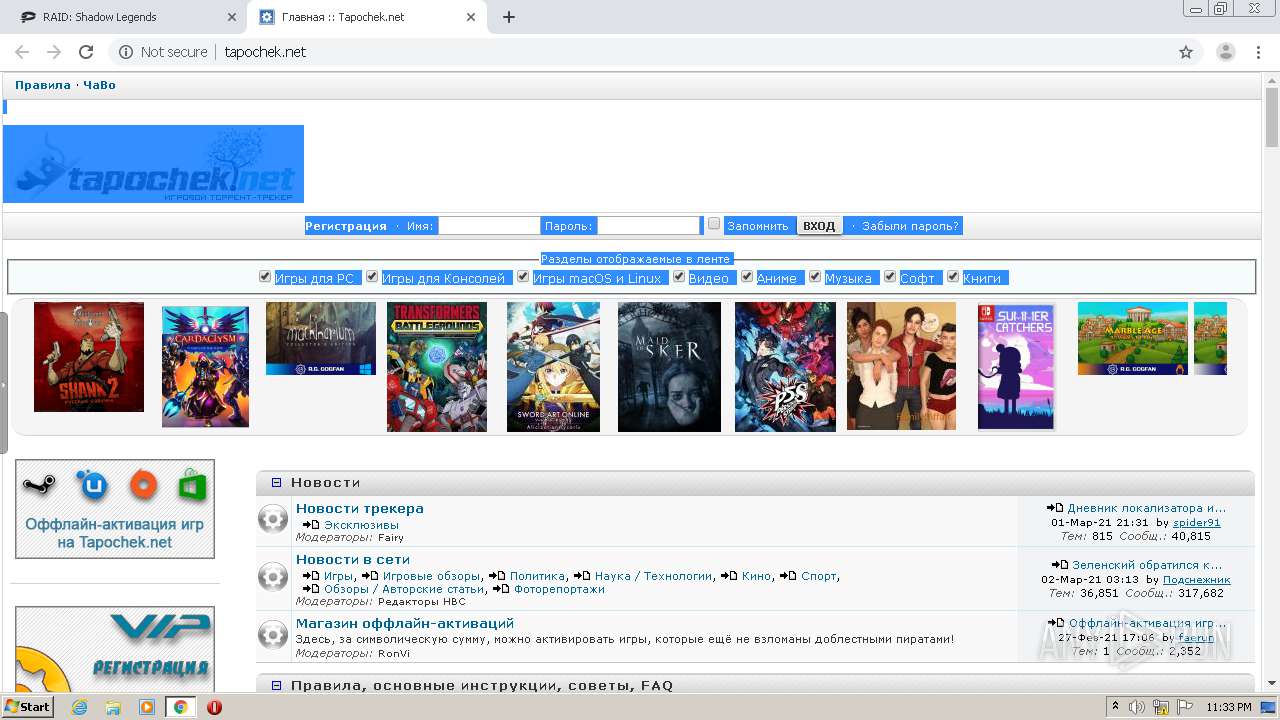Click the Пароль password input field
This screenshot has height=720, width=1280.
coord(649,226)
